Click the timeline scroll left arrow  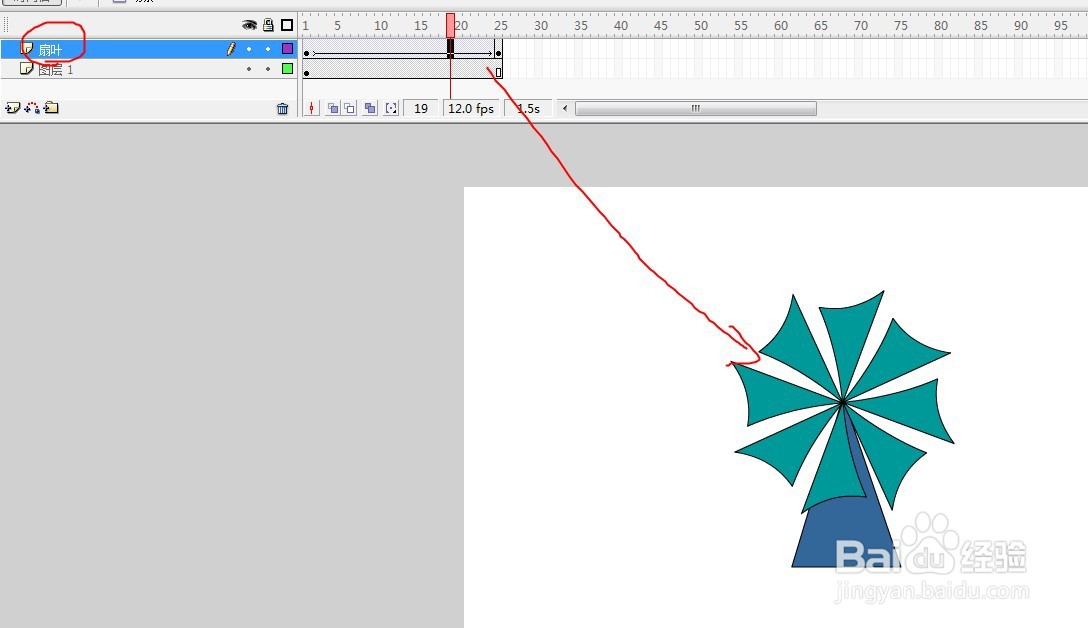[x=565, y=108]
